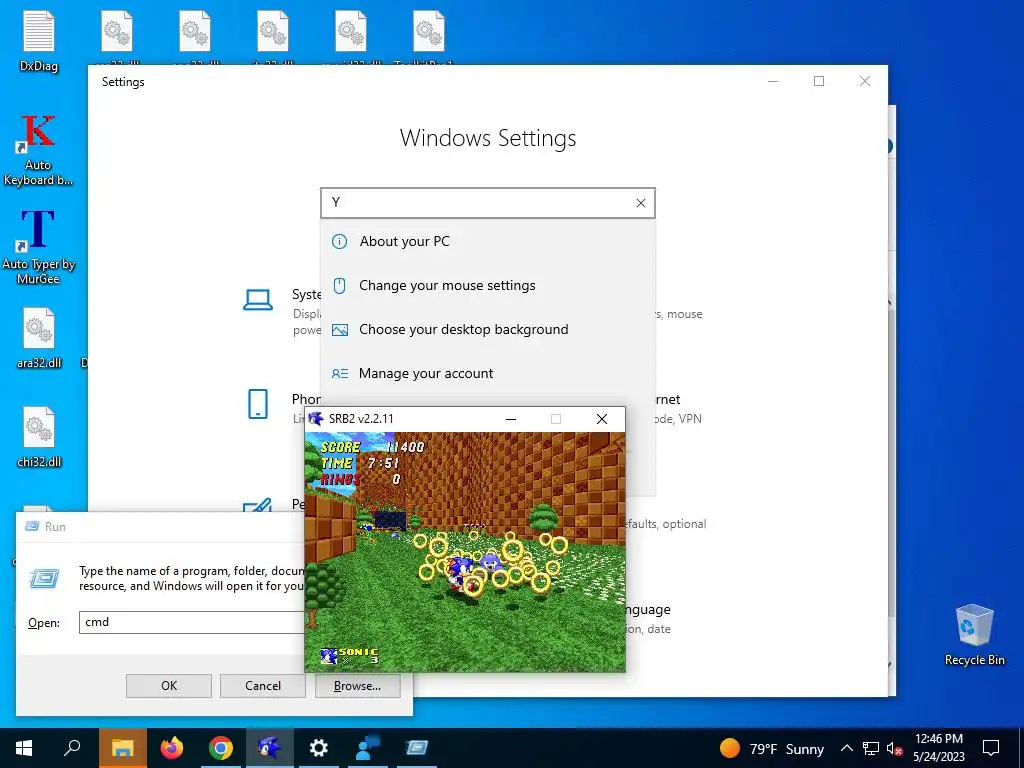Click the Open field containing cmd
This screenshot has width=1024, height=768.
192,622
